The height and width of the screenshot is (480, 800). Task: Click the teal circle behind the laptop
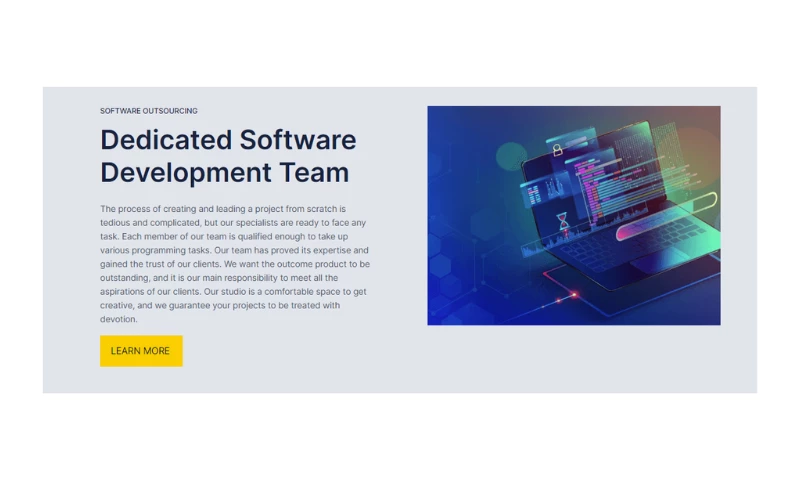(x=511, y=156)
